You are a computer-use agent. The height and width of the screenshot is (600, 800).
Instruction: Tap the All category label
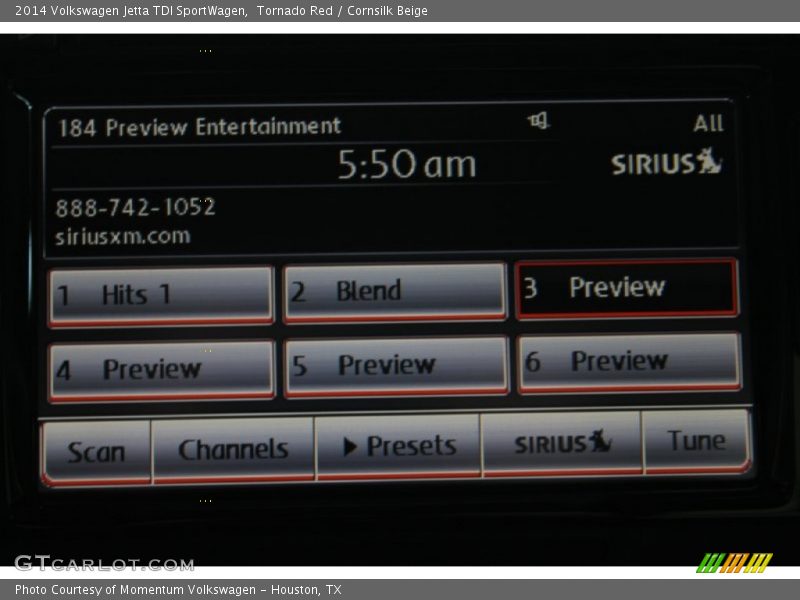coord(708,123)
